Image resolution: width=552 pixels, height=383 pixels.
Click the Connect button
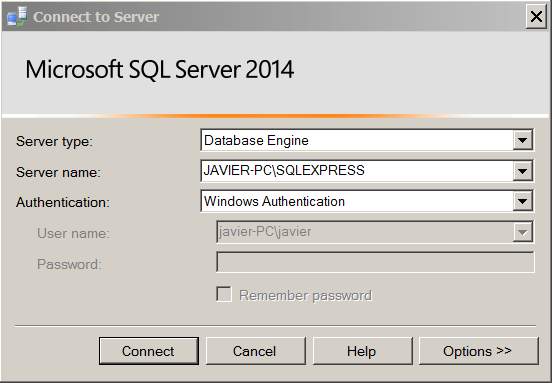[149, 351]
